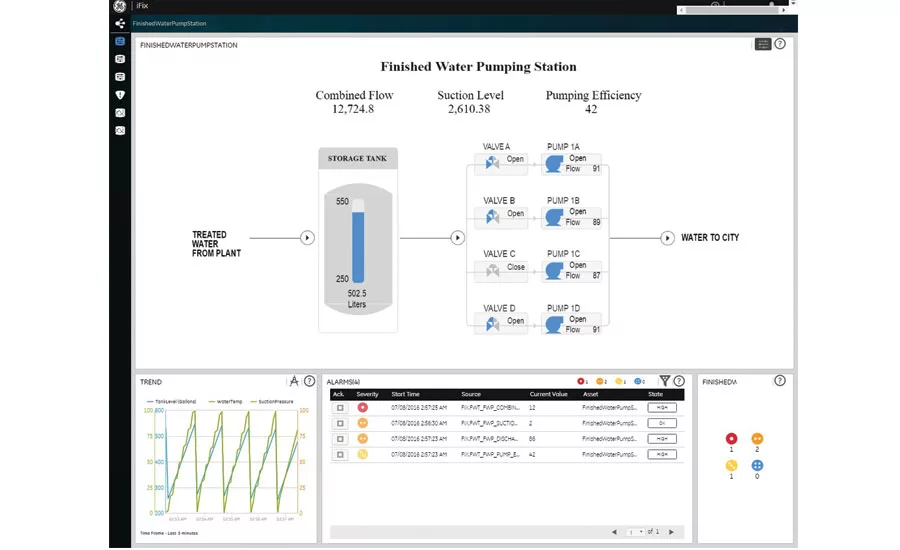
Task: Click arrow node entering storage tank
Action: coord(307,238)
